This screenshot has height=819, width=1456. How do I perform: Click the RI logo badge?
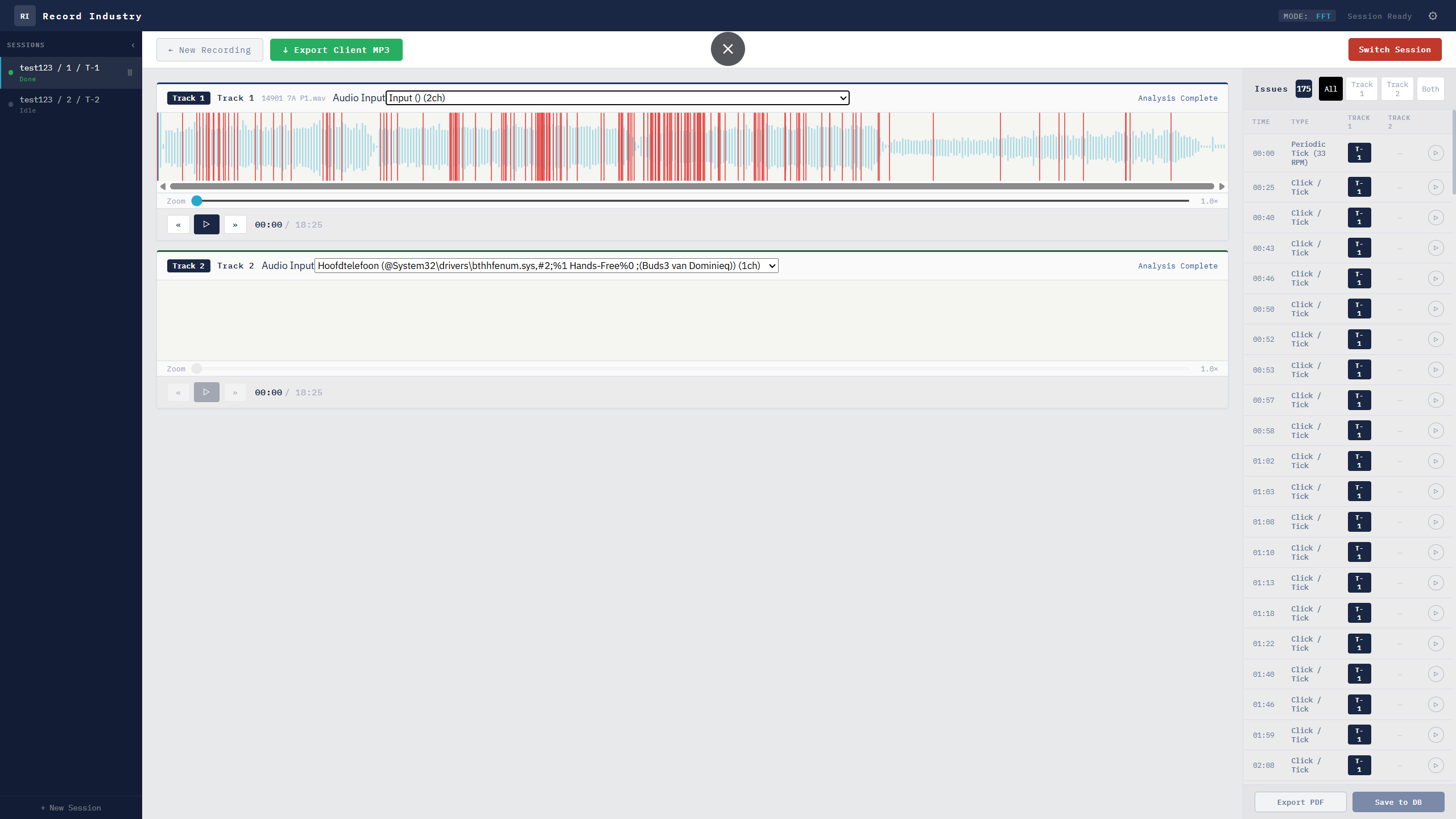[24, 16]
